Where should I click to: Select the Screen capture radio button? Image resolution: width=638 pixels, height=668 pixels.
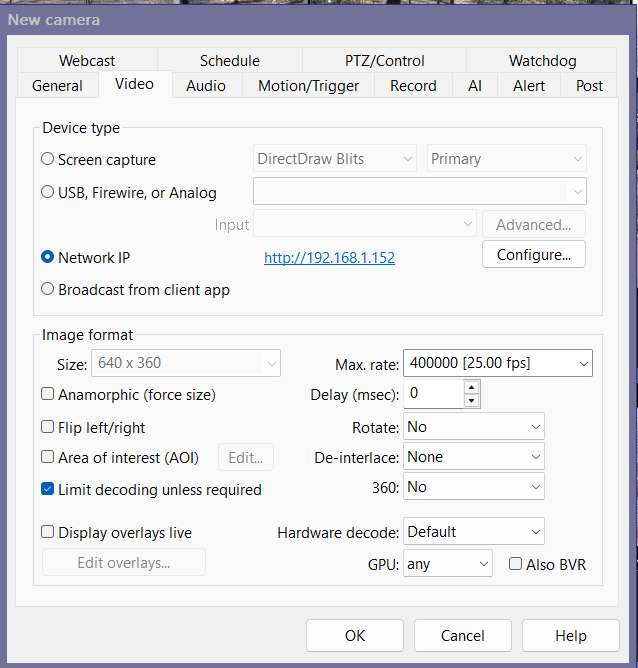tap(48, 159)
